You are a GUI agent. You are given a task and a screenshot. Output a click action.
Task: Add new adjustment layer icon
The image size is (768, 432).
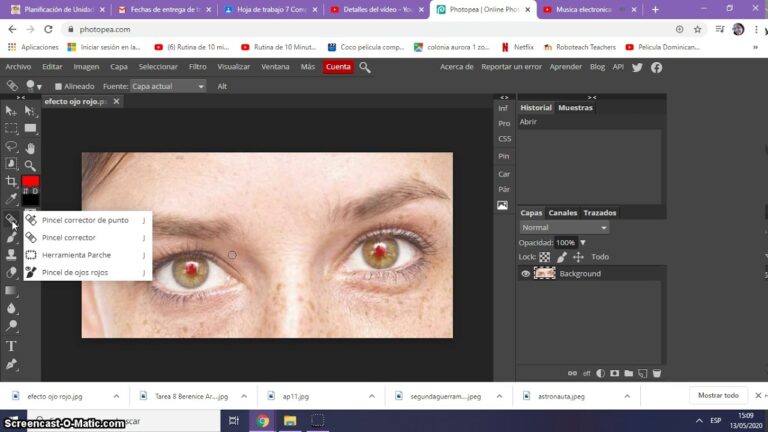[x=600, y=373]
